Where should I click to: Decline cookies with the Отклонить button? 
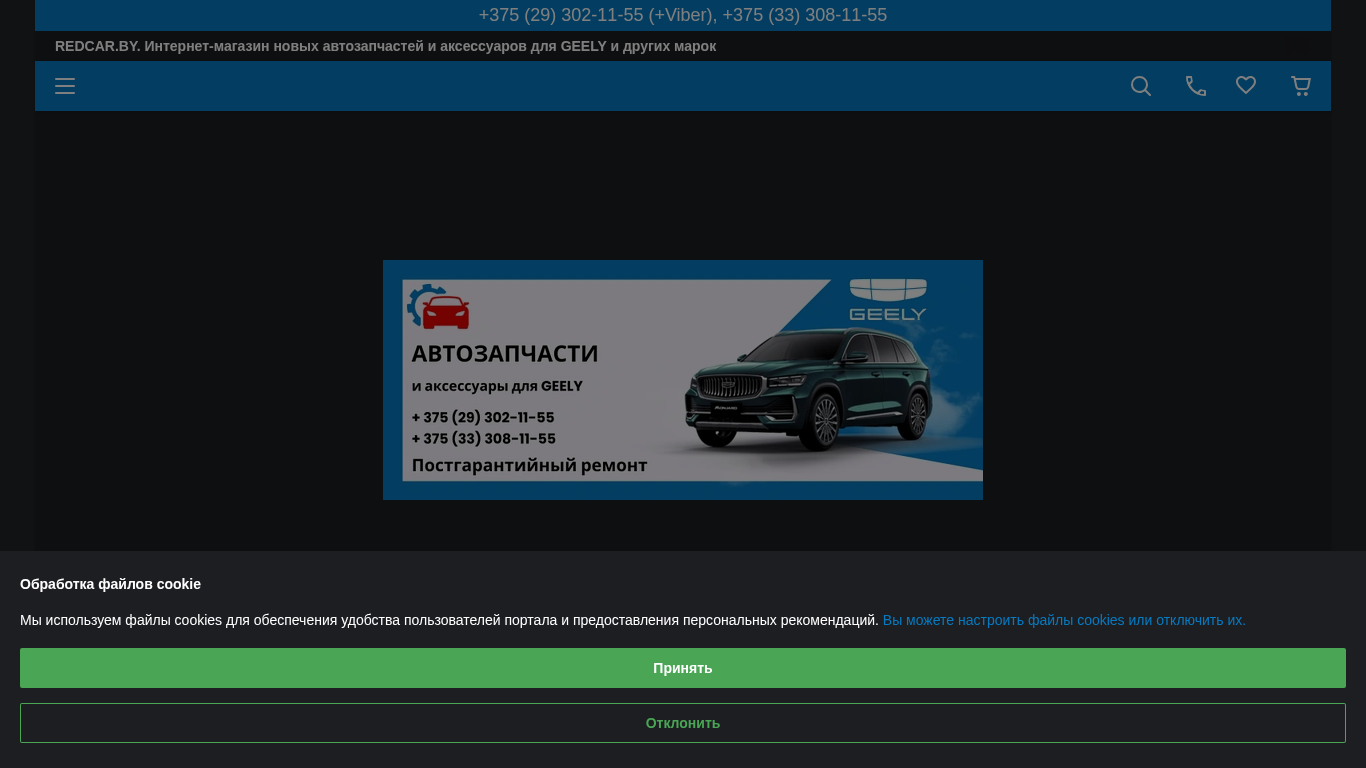point(683,723)
